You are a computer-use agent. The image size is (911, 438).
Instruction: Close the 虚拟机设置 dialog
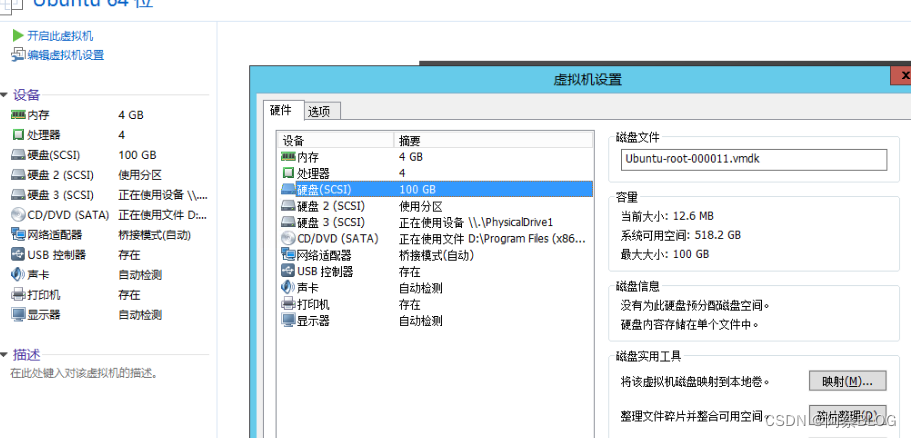902,76
